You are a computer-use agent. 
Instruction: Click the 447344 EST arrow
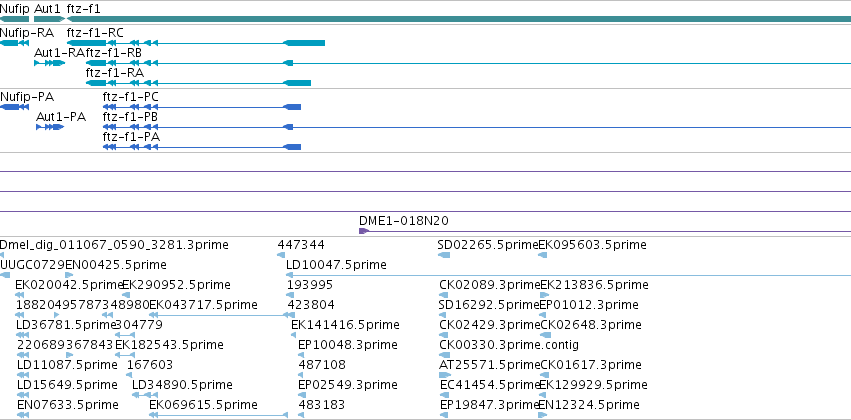click(x=281, y=255)
